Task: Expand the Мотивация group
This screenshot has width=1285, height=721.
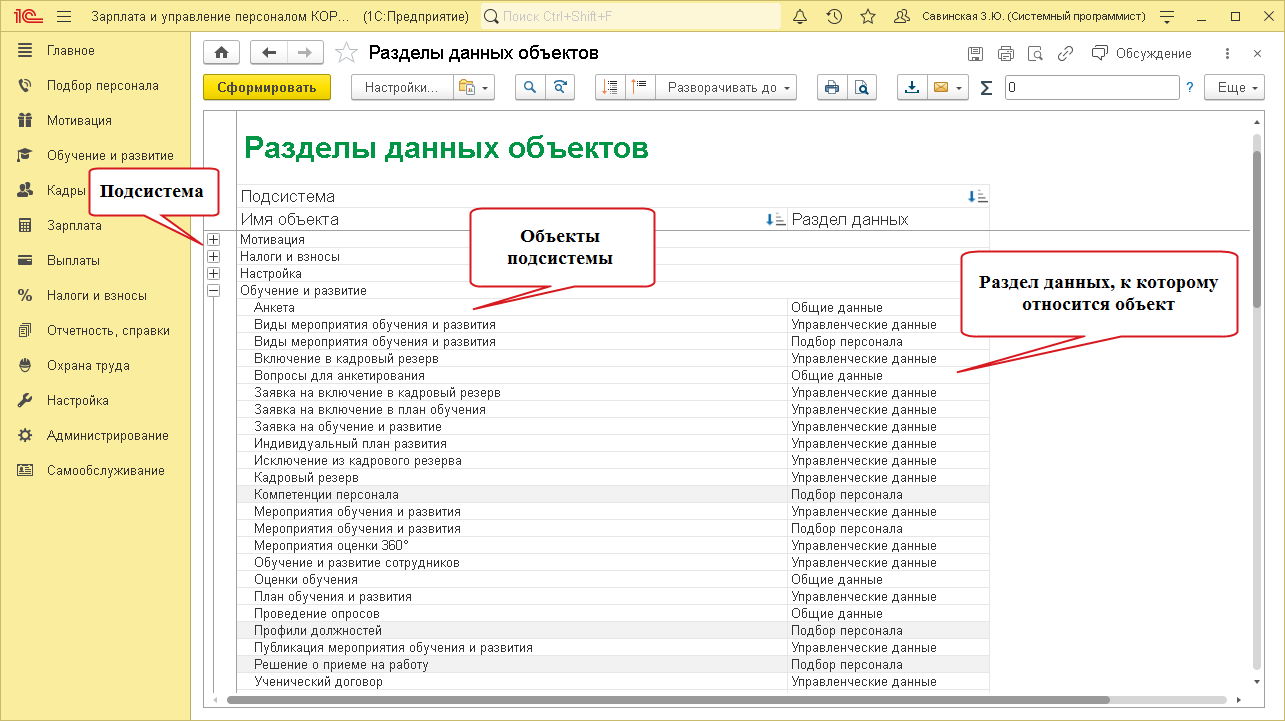Action: point(213,240)
